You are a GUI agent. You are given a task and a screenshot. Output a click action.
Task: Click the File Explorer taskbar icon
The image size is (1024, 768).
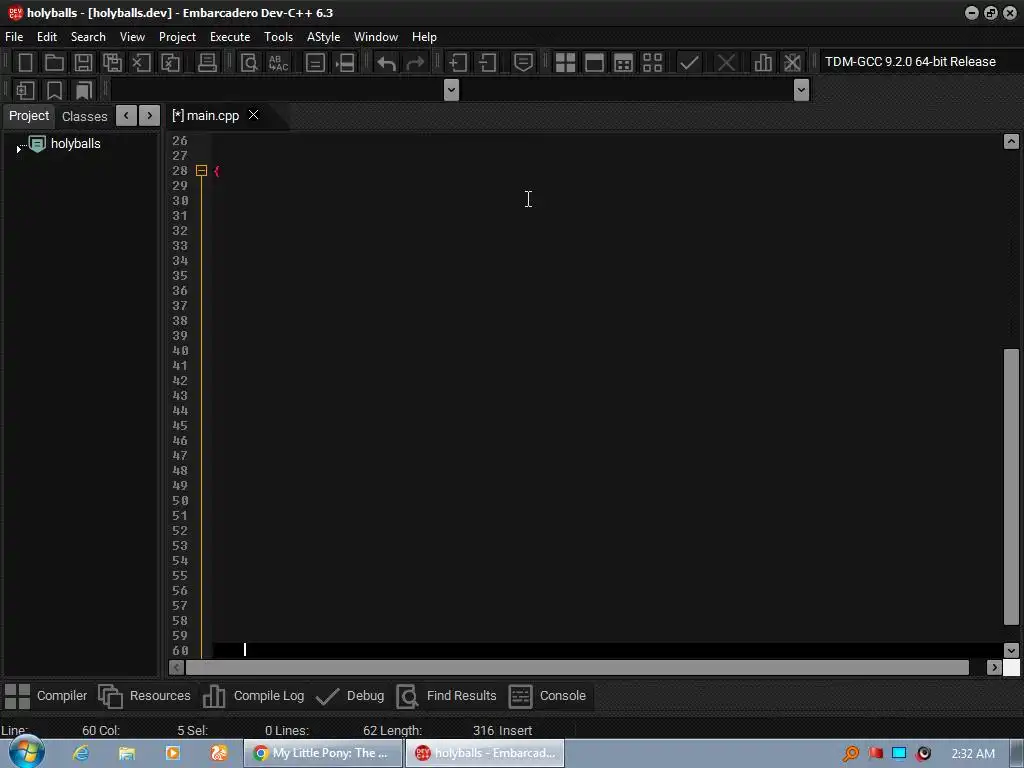pyautogui.click(x=127, y=753)
